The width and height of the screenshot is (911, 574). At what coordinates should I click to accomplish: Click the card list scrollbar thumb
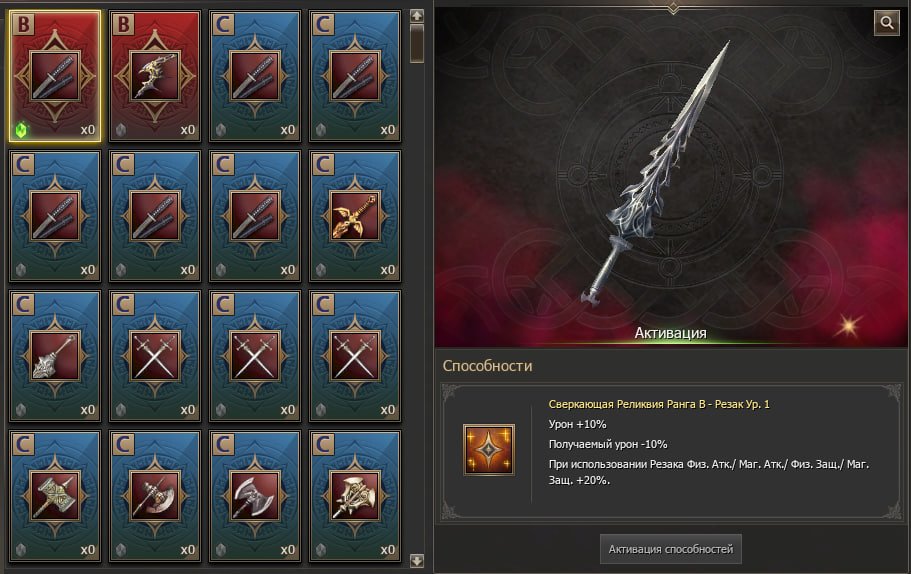tap(417, 44)
